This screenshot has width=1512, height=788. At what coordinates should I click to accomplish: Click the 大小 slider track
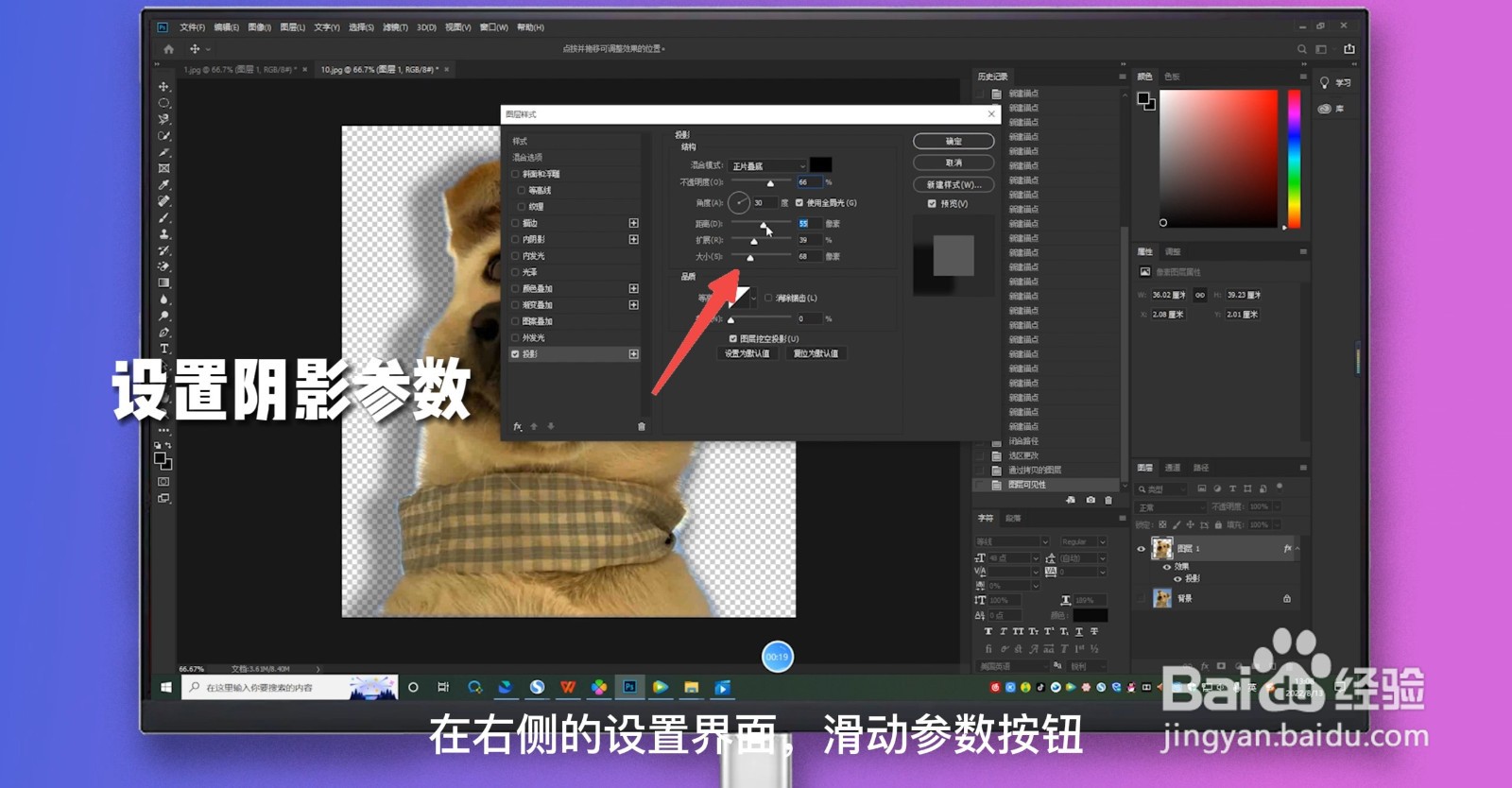point(762,254)
